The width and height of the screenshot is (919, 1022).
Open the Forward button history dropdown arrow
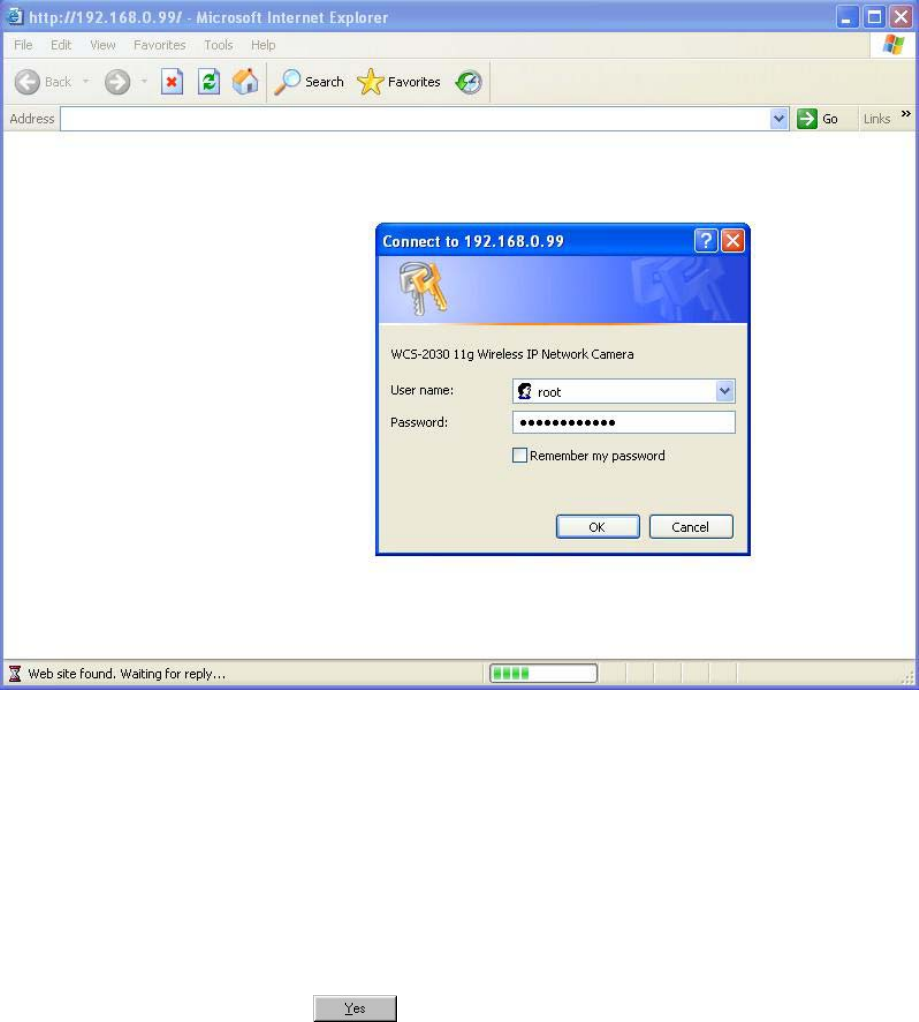(x=144, y=82)
